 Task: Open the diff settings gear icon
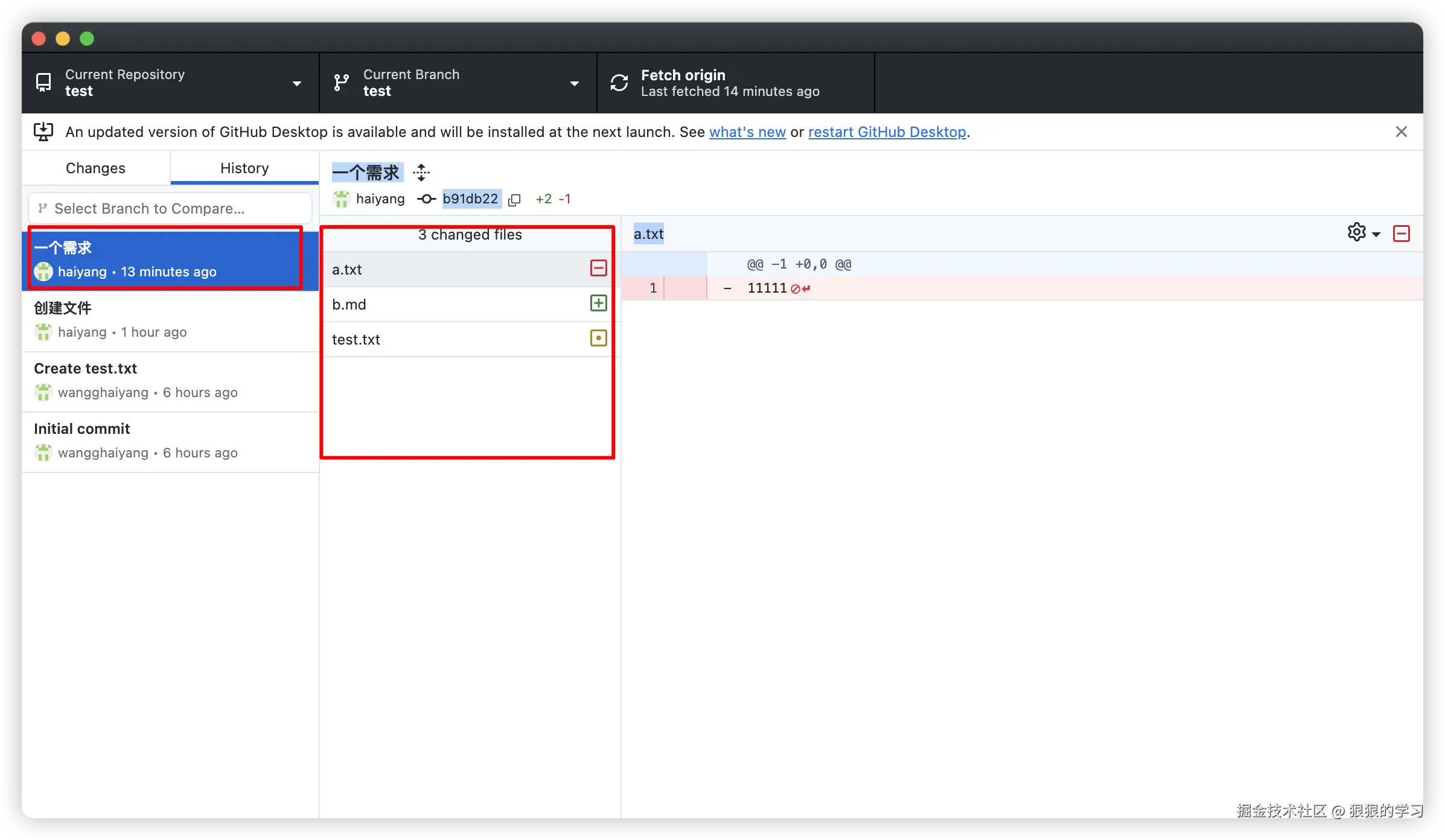1356,232
